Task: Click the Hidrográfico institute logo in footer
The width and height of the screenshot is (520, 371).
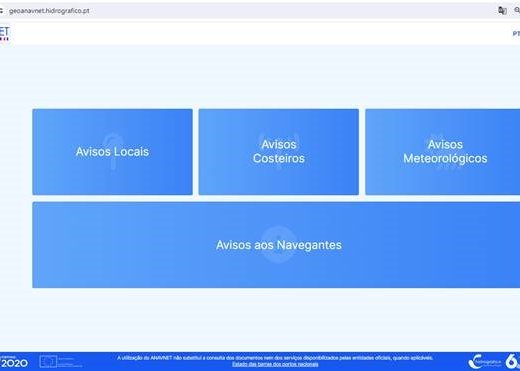Action: click(484, 362)
